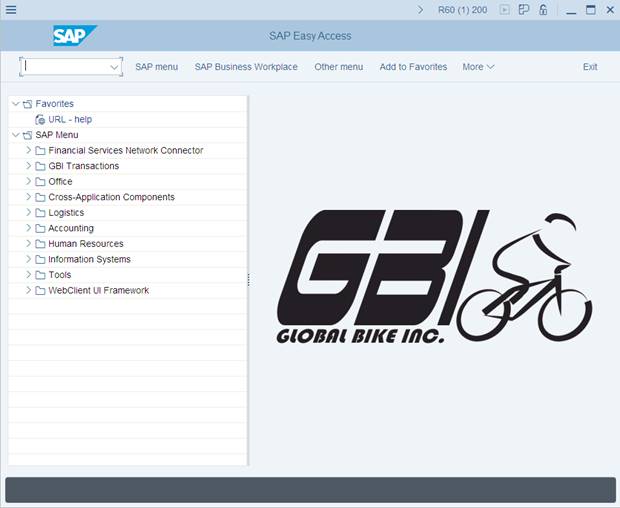The width and height of the screenshot is (620, 508).
Task: Select the Information Systems tree label
Action: coord(89,259)
